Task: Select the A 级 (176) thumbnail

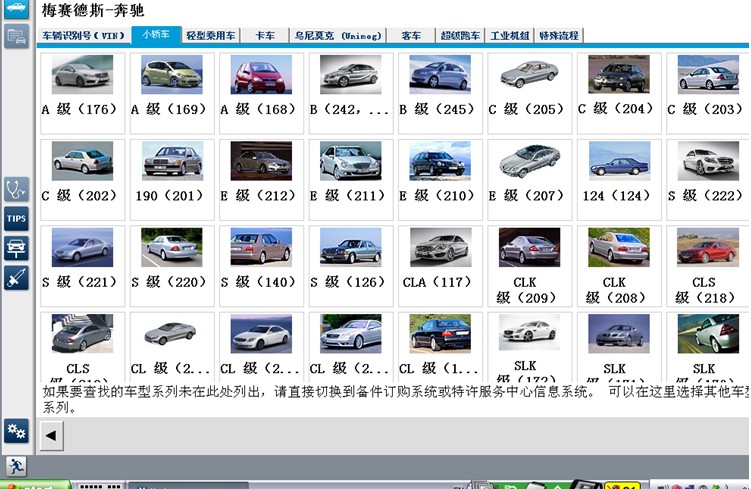Action: (x=82, y=74)
